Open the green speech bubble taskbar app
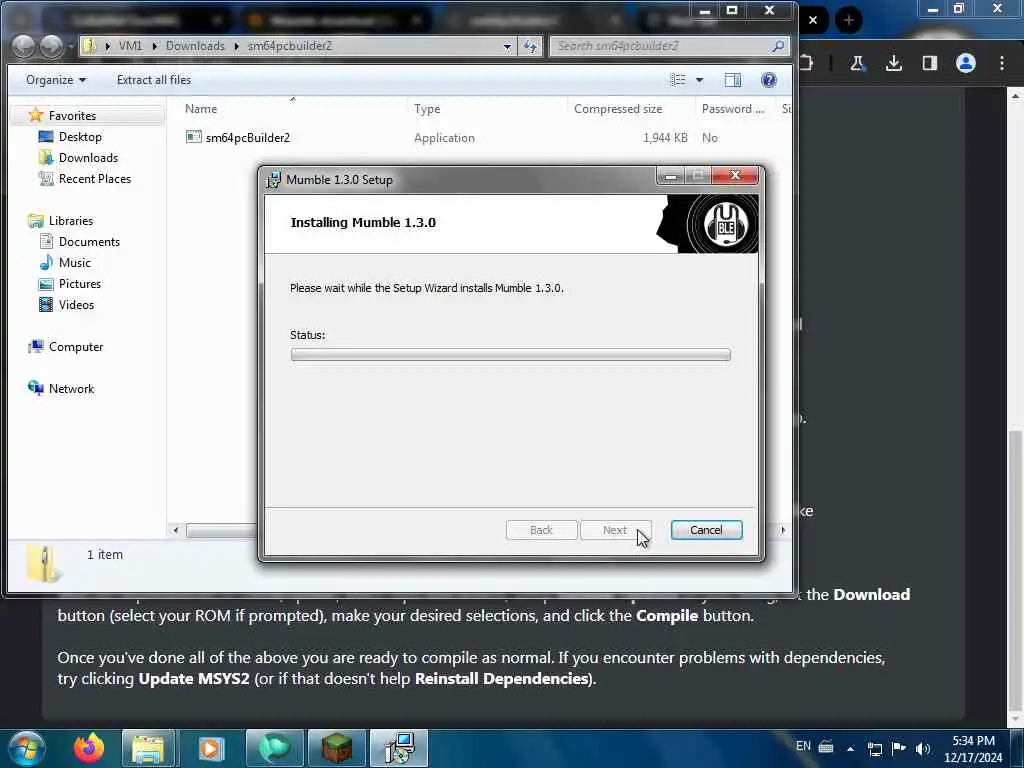 (x=274, y=748)
